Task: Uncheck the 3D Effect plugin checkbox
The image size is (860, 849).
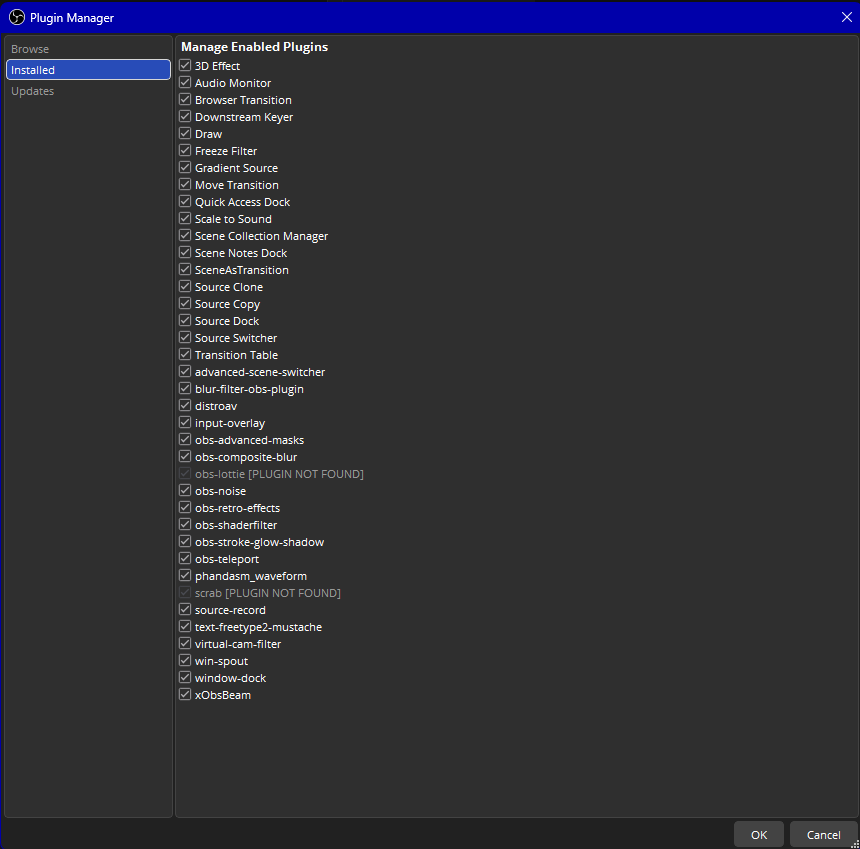Action: (x=185, y=66)
